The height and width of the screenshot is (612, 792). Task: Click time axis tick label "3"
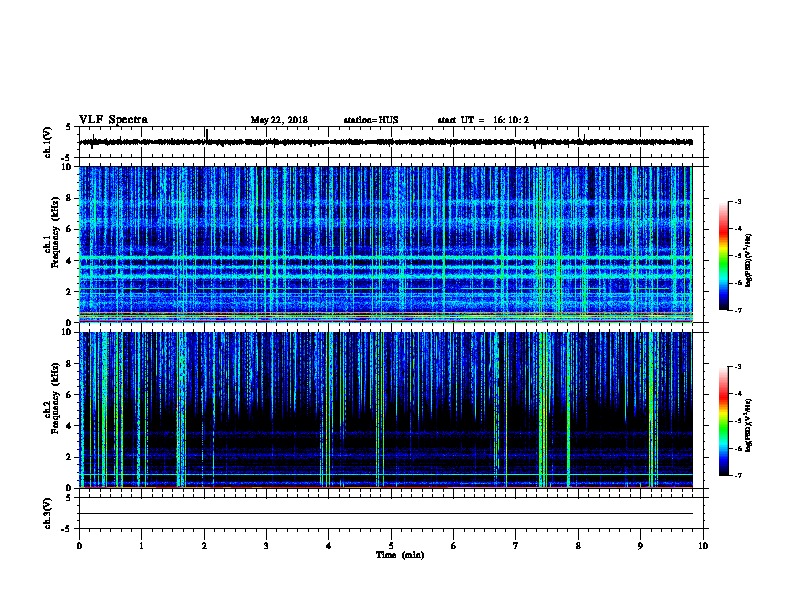[x=266, y=546]
